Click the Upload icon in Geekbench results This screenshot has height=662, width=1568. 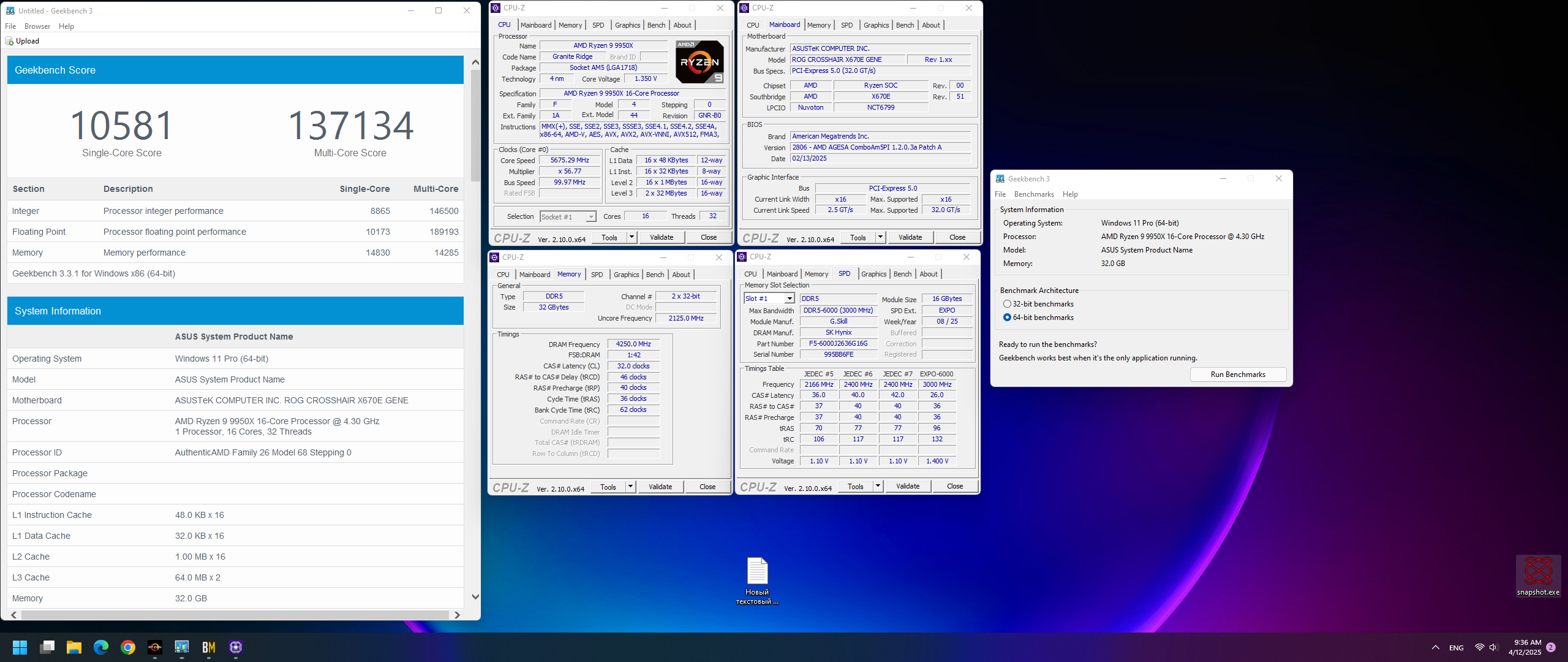pyautogui.click(x=9, y=41)
